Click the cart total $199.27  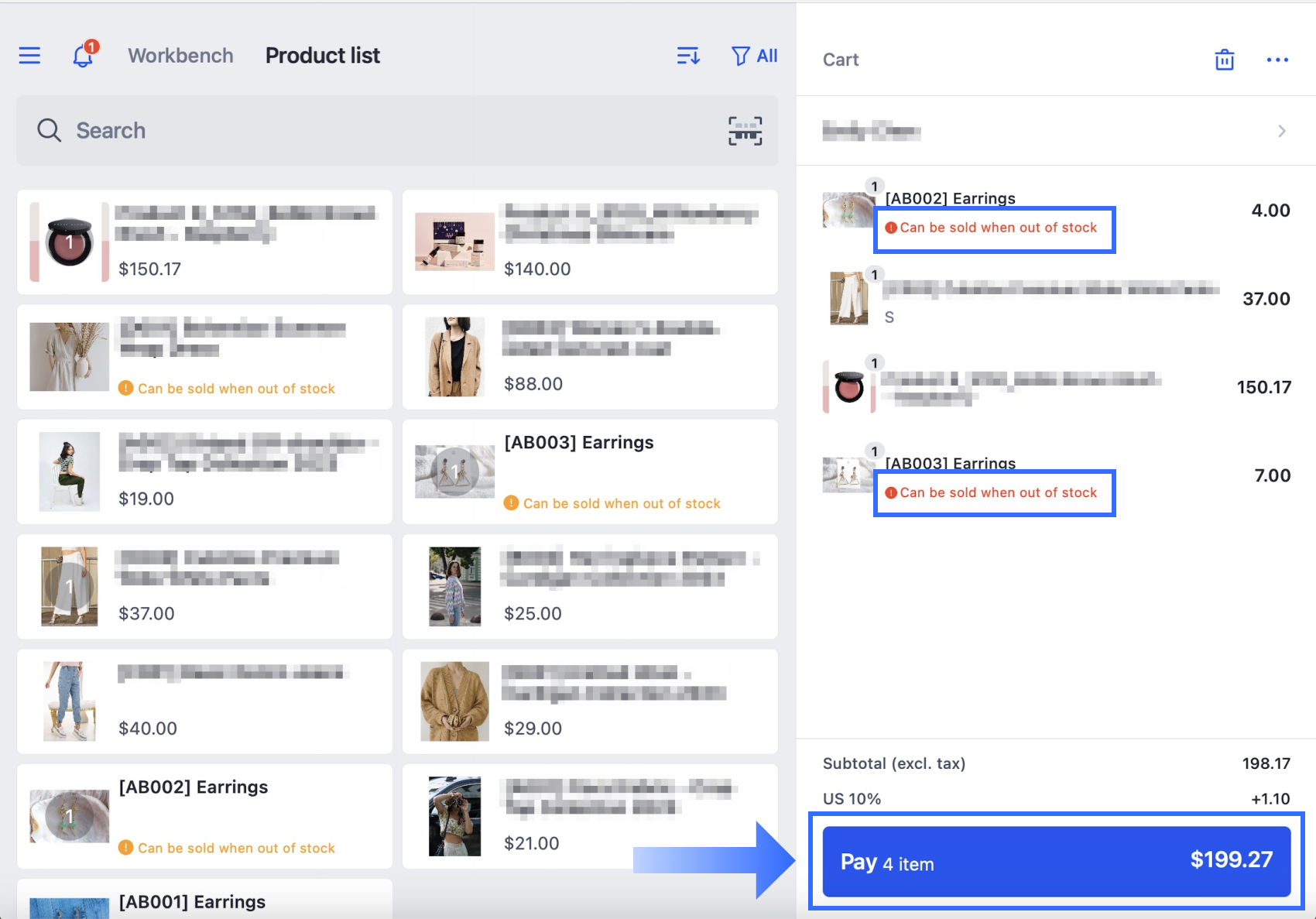point(1231,859)
